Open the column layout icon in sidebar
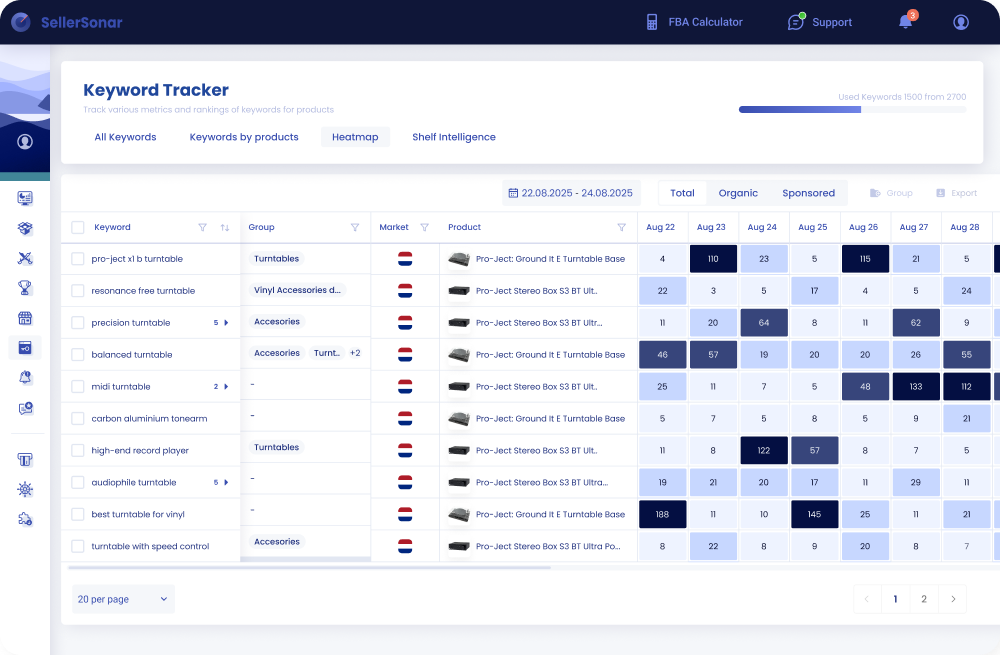The image size is (1000, 655). [x=25, y=460]
